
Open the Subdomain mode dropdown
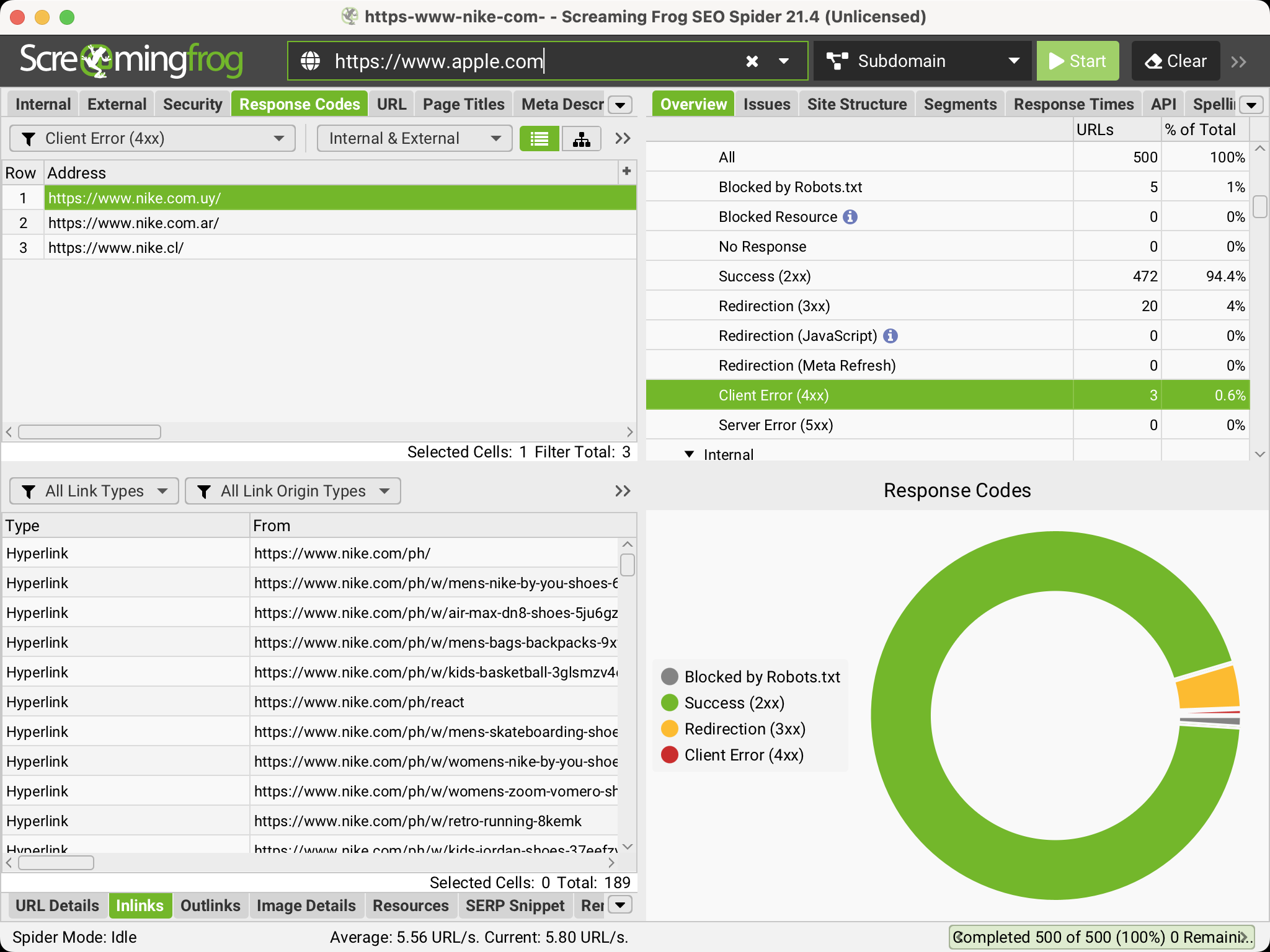(x=922, y=61)
